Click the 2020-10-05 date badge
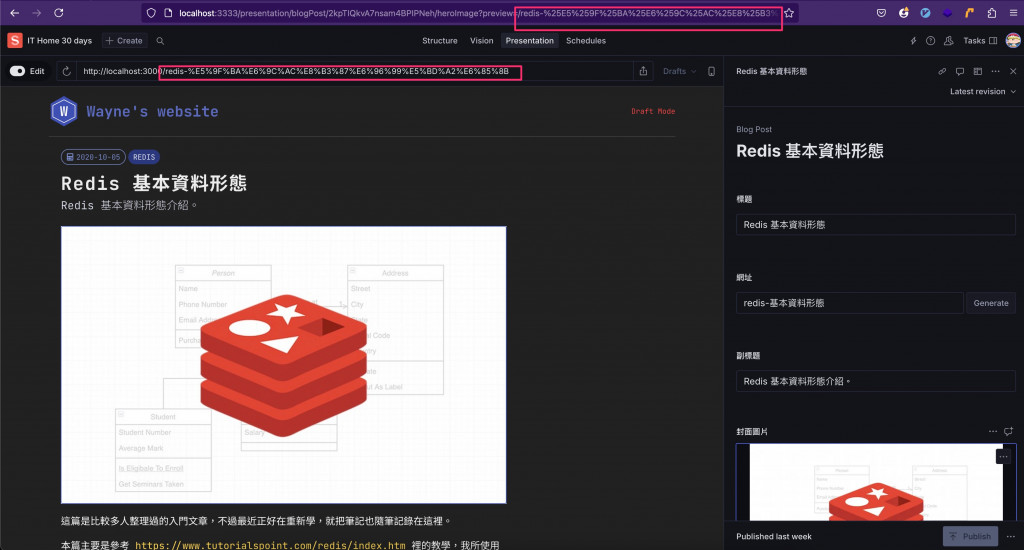The height and width of the screenshot is (550, 1024). [93, 157]
